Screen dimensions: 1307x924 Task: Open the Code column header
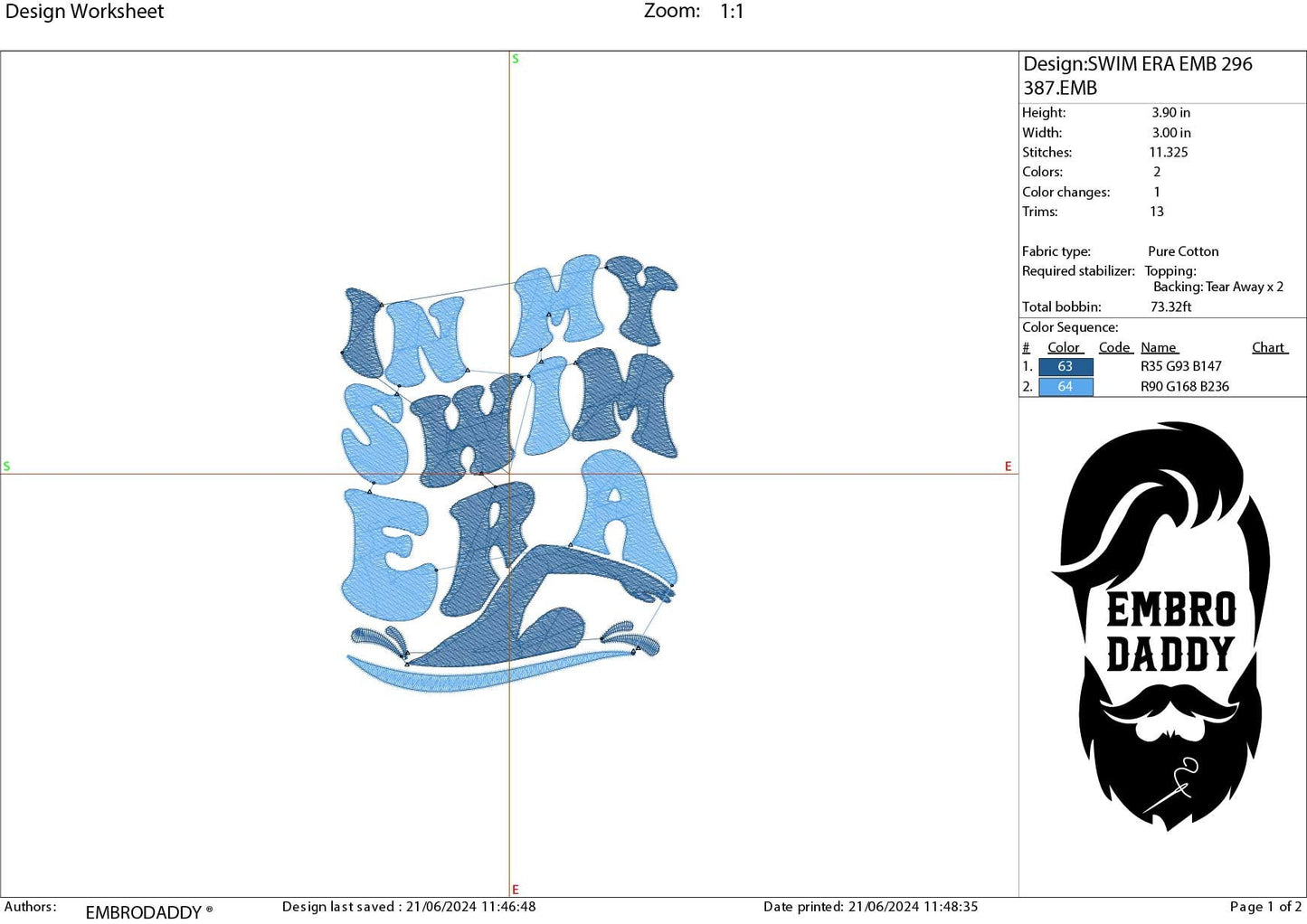click(1114, 347)
